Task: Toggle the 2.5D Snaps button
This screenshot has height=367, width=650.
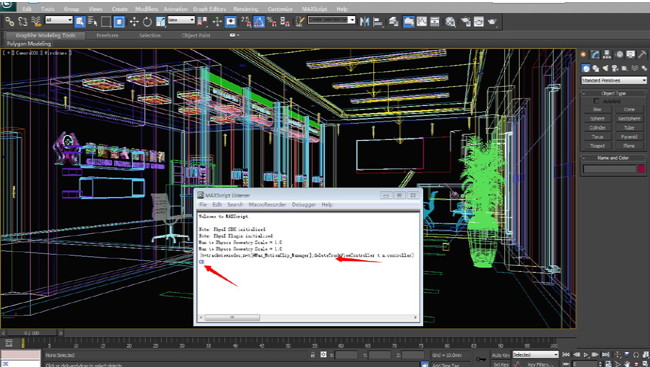Action: 246,22
